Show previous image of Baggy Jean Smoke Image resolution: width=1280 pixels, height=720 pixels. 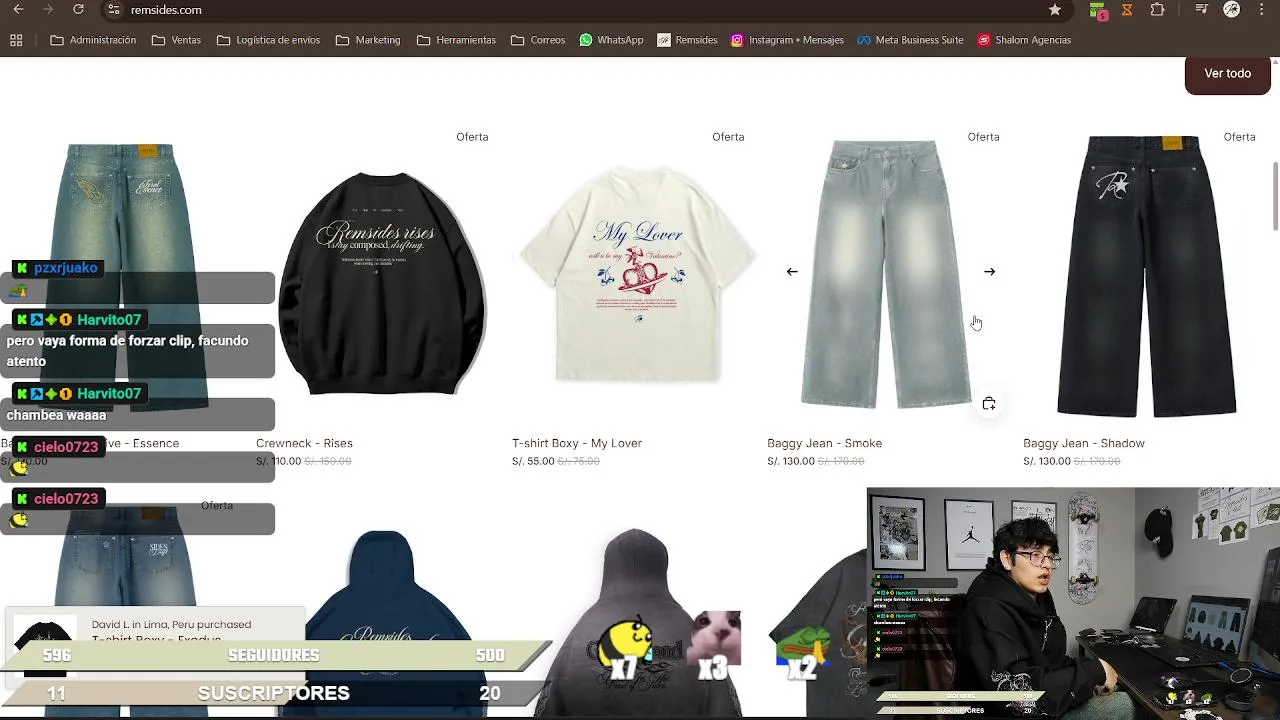pyautogui.click(x=792, y=272)
